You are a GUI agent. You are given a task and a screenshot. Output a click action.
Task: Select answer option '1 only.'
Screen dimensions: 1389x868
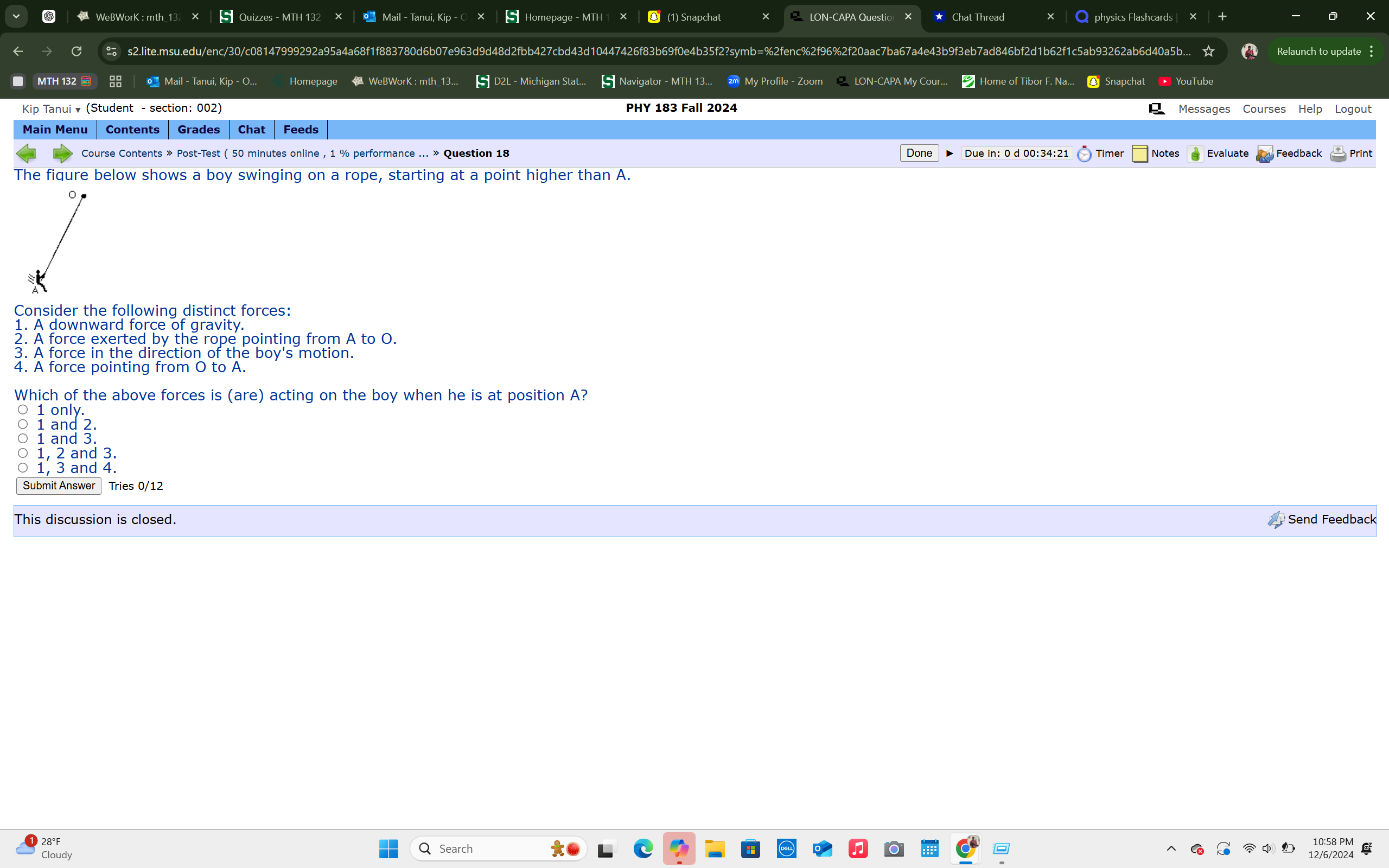pos(23,409)
